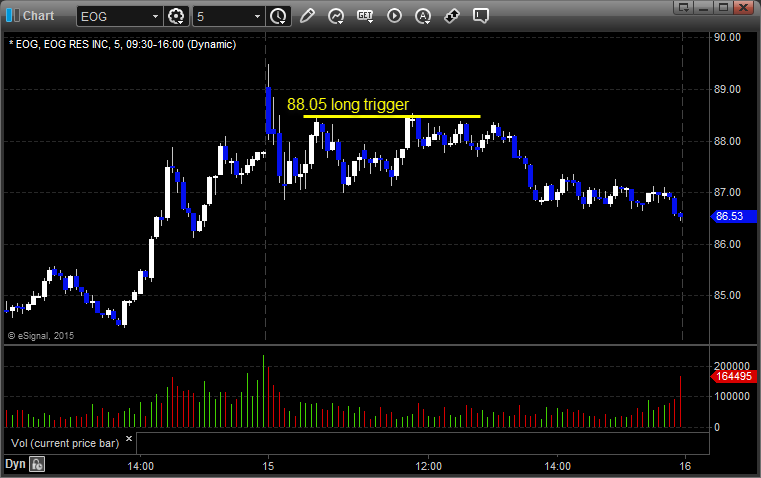This screenshot has width=761, height=478.
Task: Click the 86.00 price axis label
Action: [727, 244]
